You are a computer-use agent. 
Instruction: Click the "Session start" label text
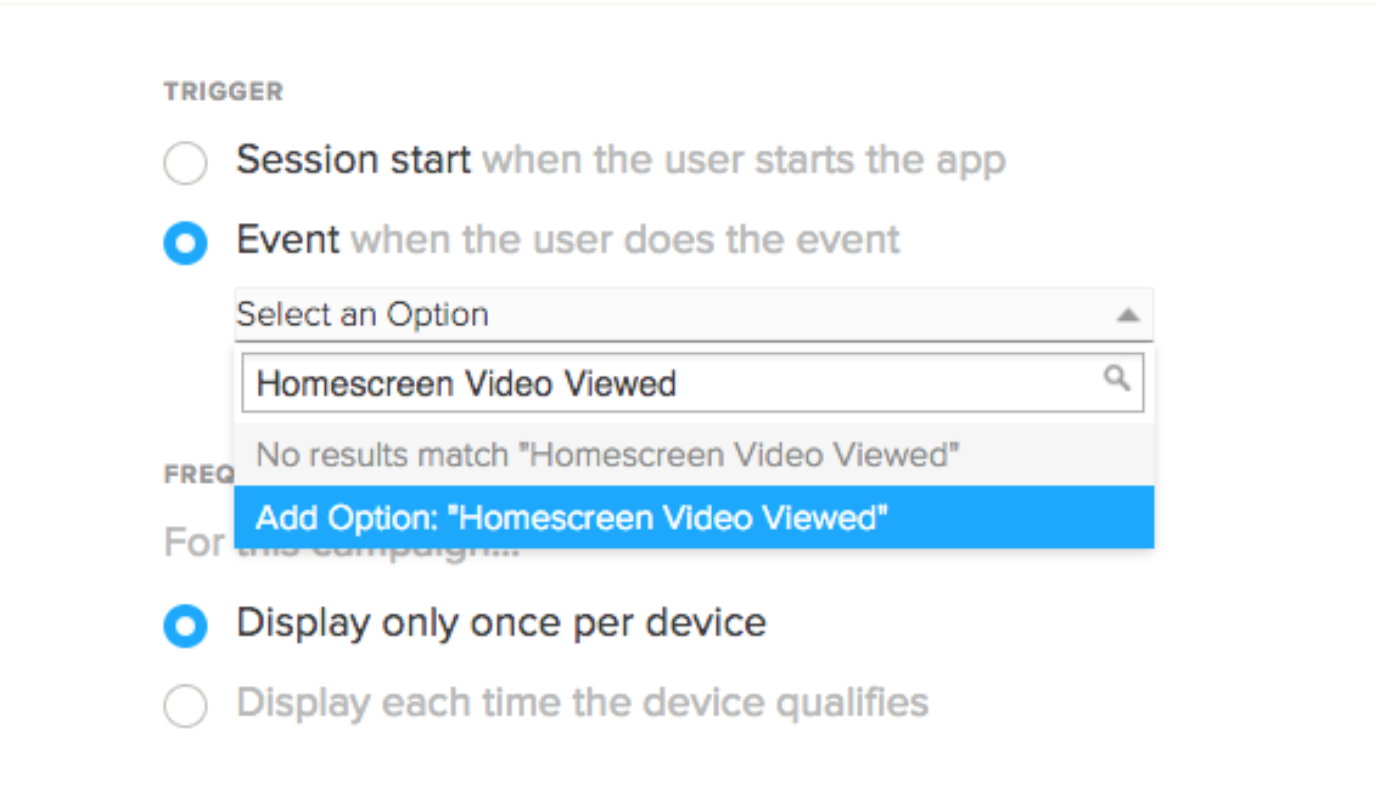pyautogui.click(x=353, y=160)
